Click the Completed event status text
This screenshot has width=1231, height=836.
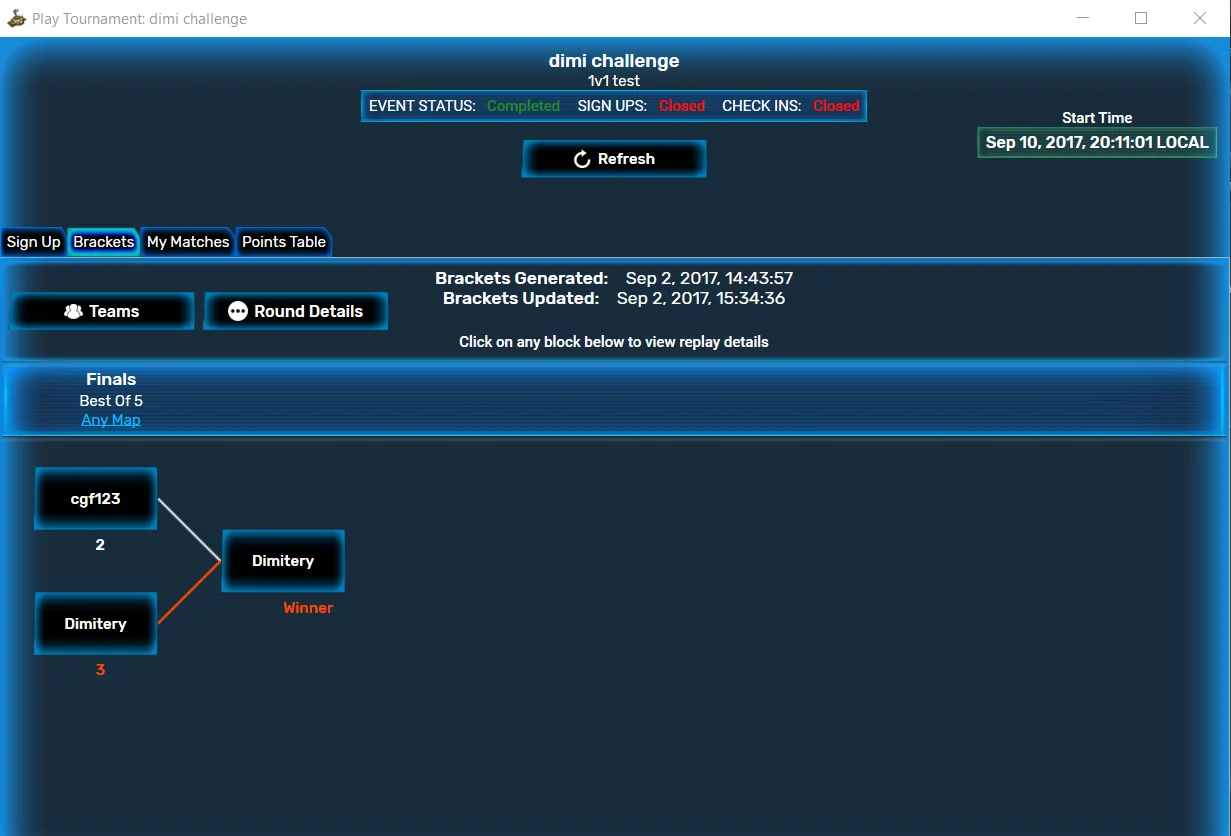click(523, 106)
